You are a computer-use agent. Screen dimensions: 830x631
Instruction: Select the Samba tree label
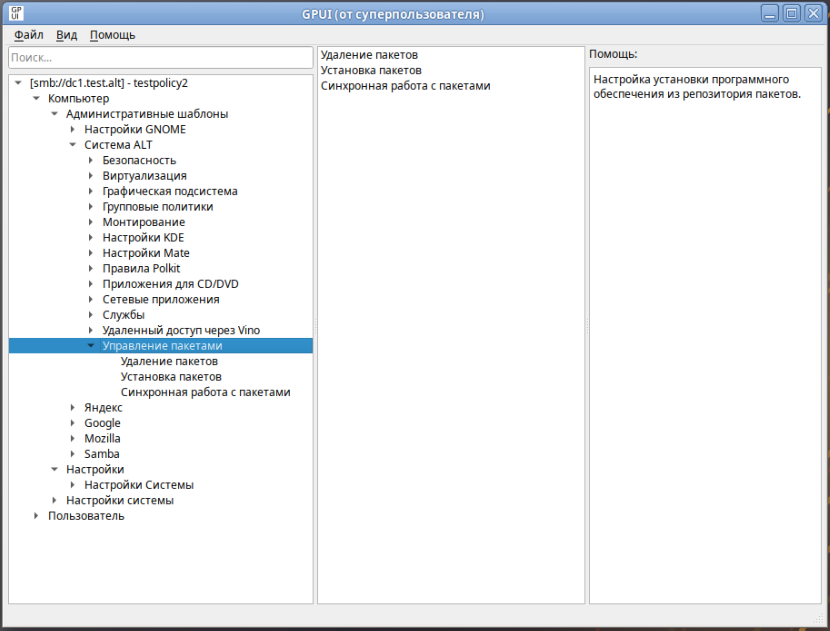(x=102, y=454)
